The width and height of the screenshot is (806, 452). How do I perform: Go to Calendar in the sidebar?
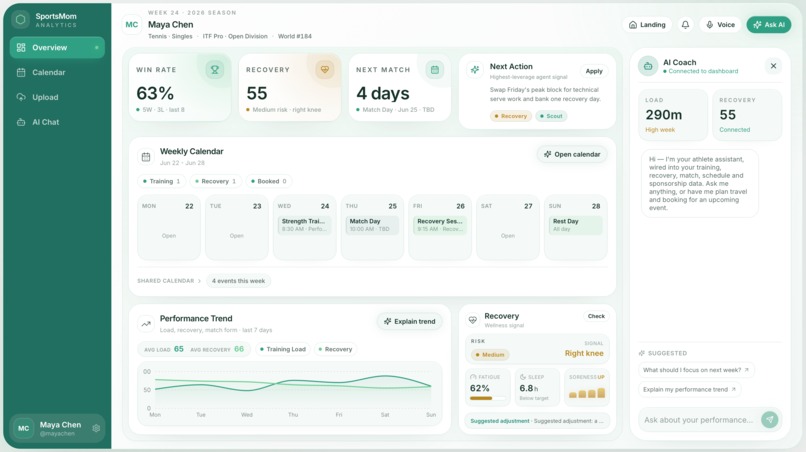(57, 73)
